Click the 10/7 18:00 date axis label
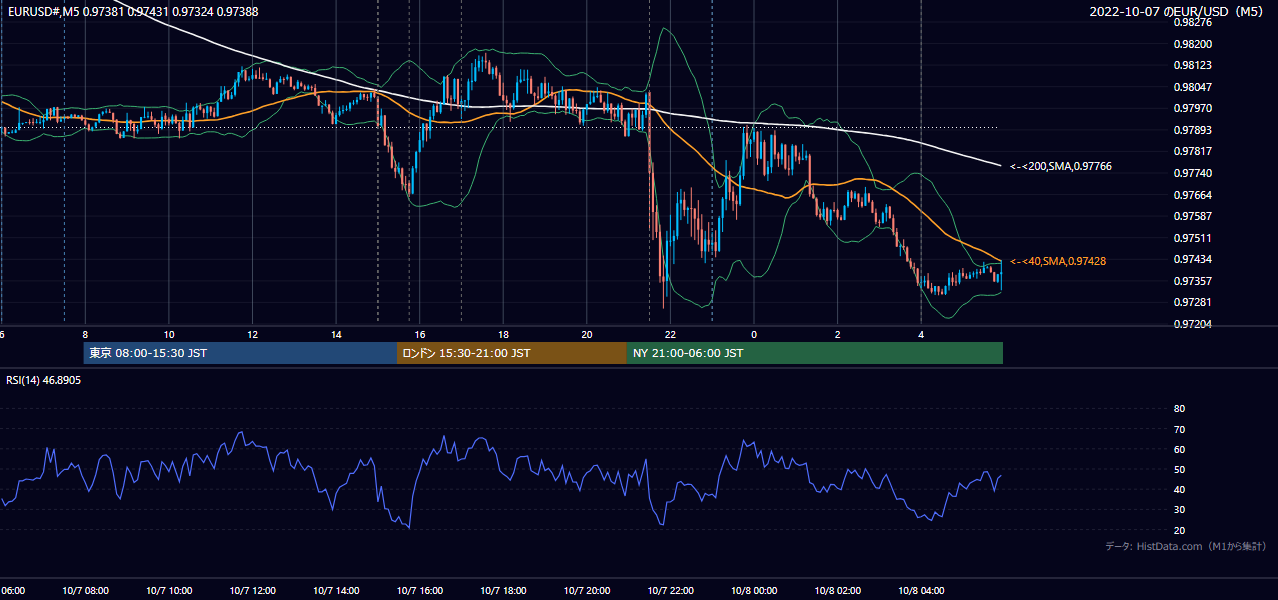Viewport: 1278px width, 600px height. [504, 591]
